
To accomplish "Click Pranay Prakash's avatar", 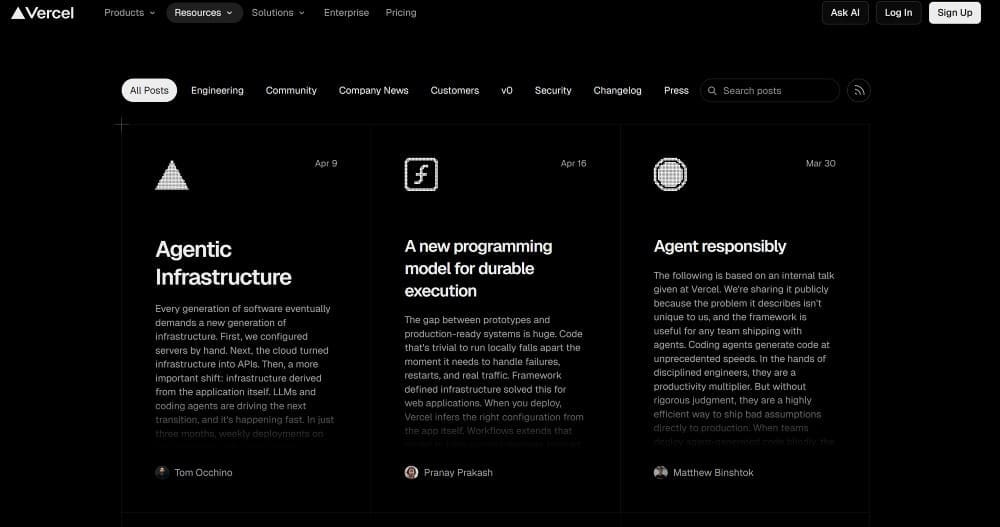I will point(411,472).
